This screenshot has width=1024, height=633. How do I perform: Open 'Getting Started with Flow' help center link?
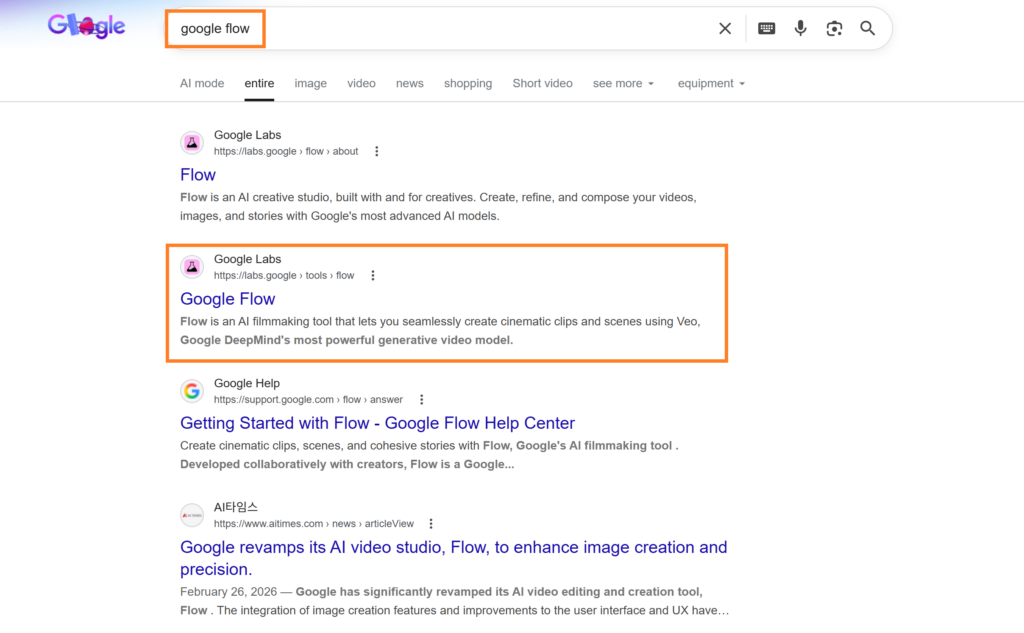(x=377, y=423)
